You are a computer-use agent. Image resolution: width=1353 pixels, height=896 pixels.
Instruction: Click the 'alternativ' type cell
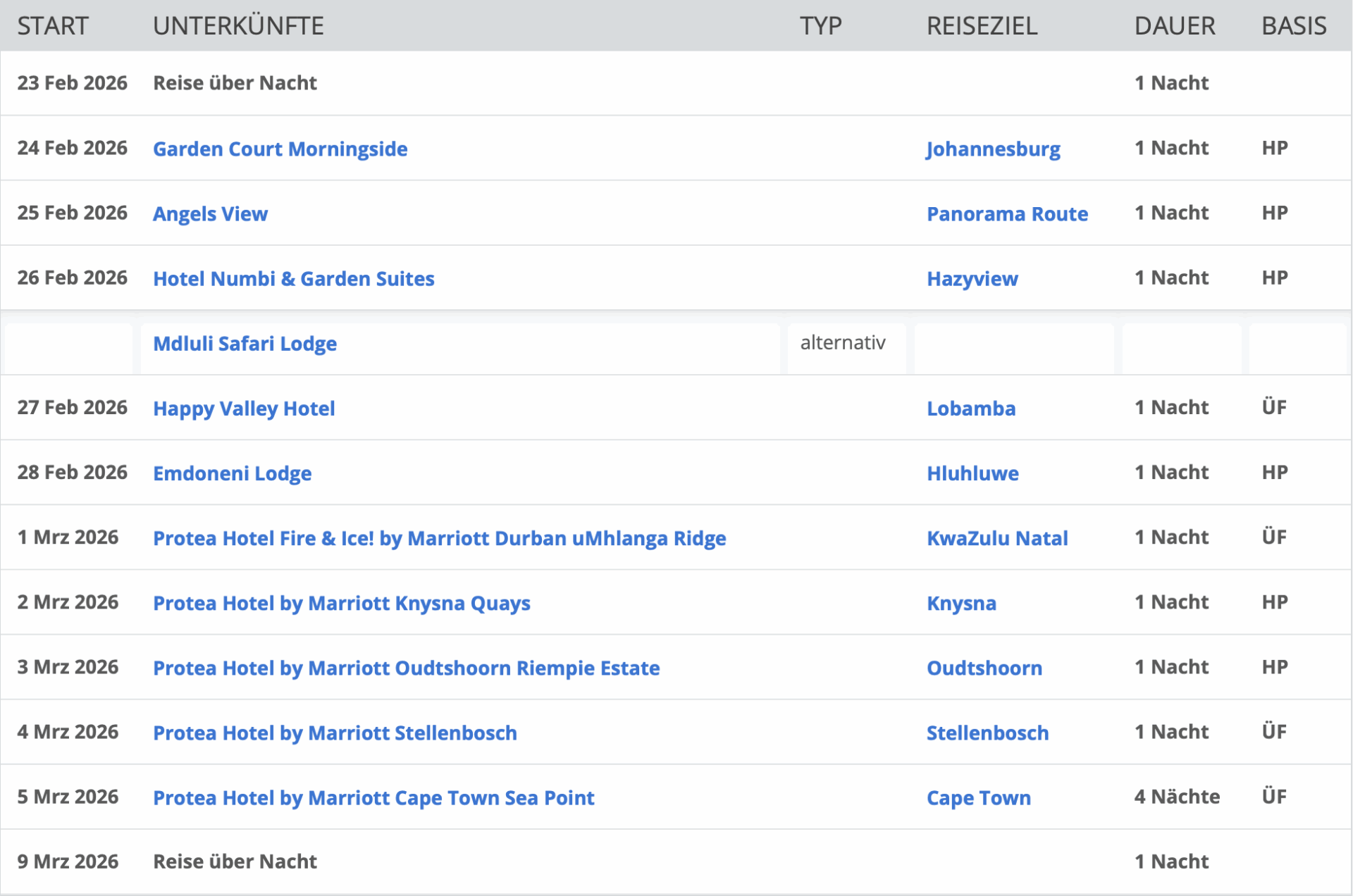pos(843,342)
